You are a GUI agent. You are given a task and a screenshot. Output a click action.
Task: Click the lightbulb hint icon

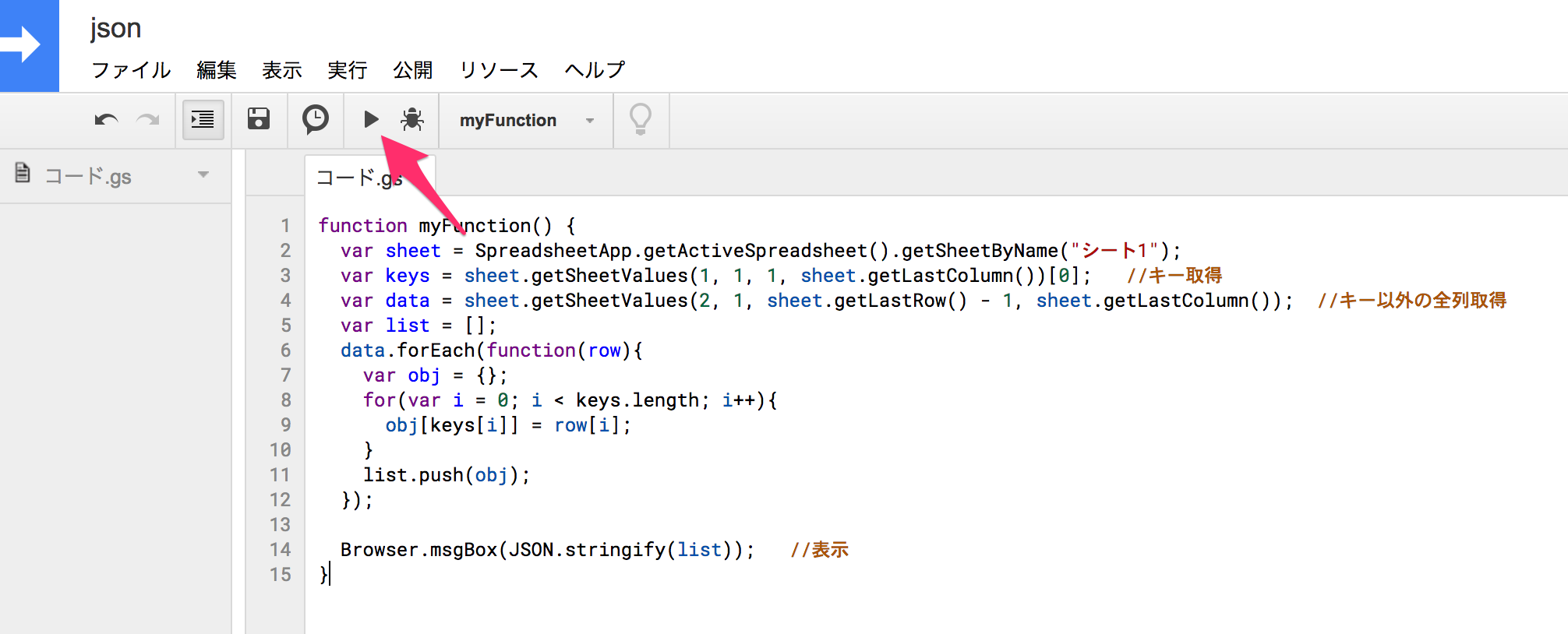[641, 119]
